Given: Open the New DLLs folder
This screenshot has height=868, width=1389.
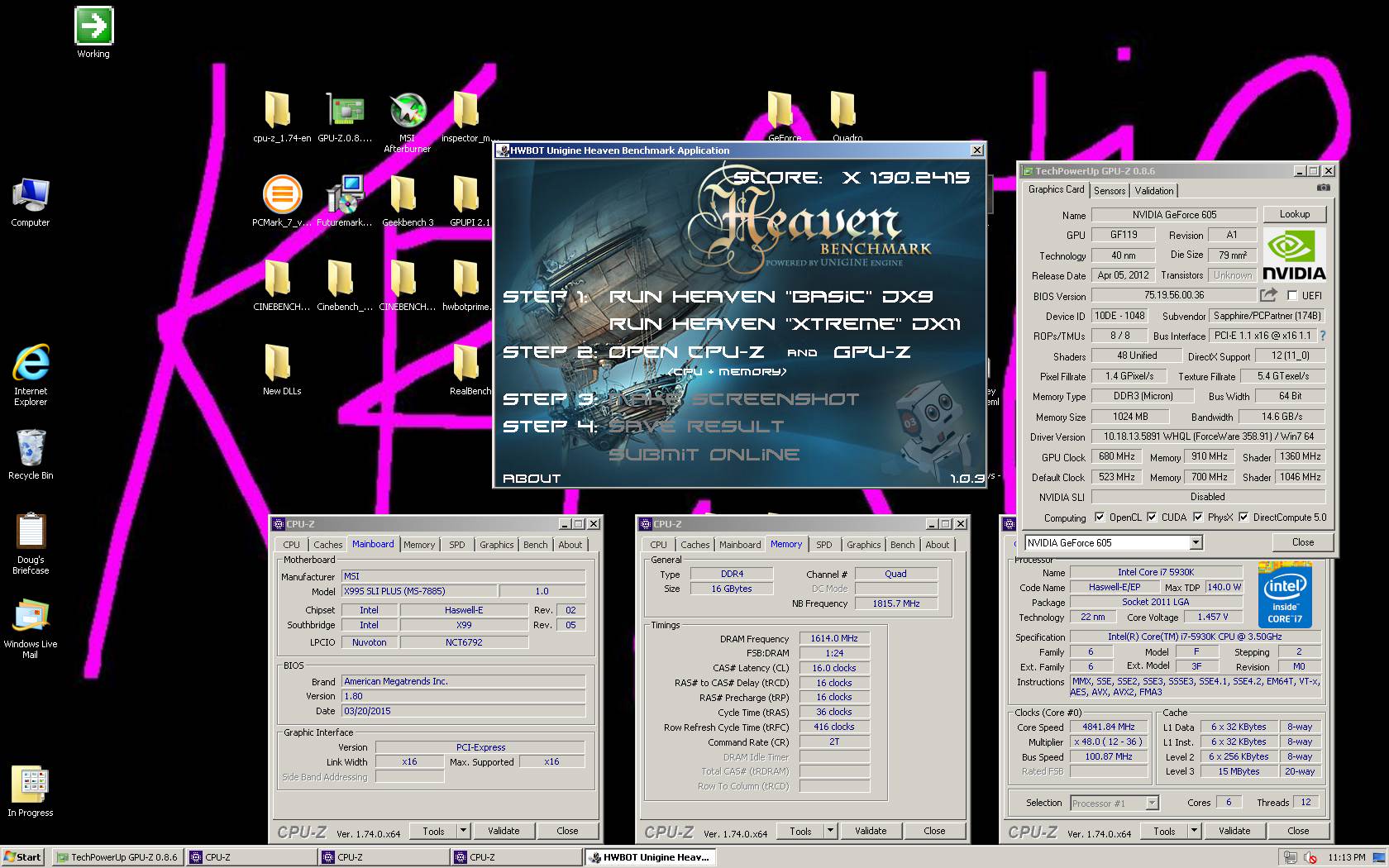Looking at the screenshot, I should pos(278,362).
